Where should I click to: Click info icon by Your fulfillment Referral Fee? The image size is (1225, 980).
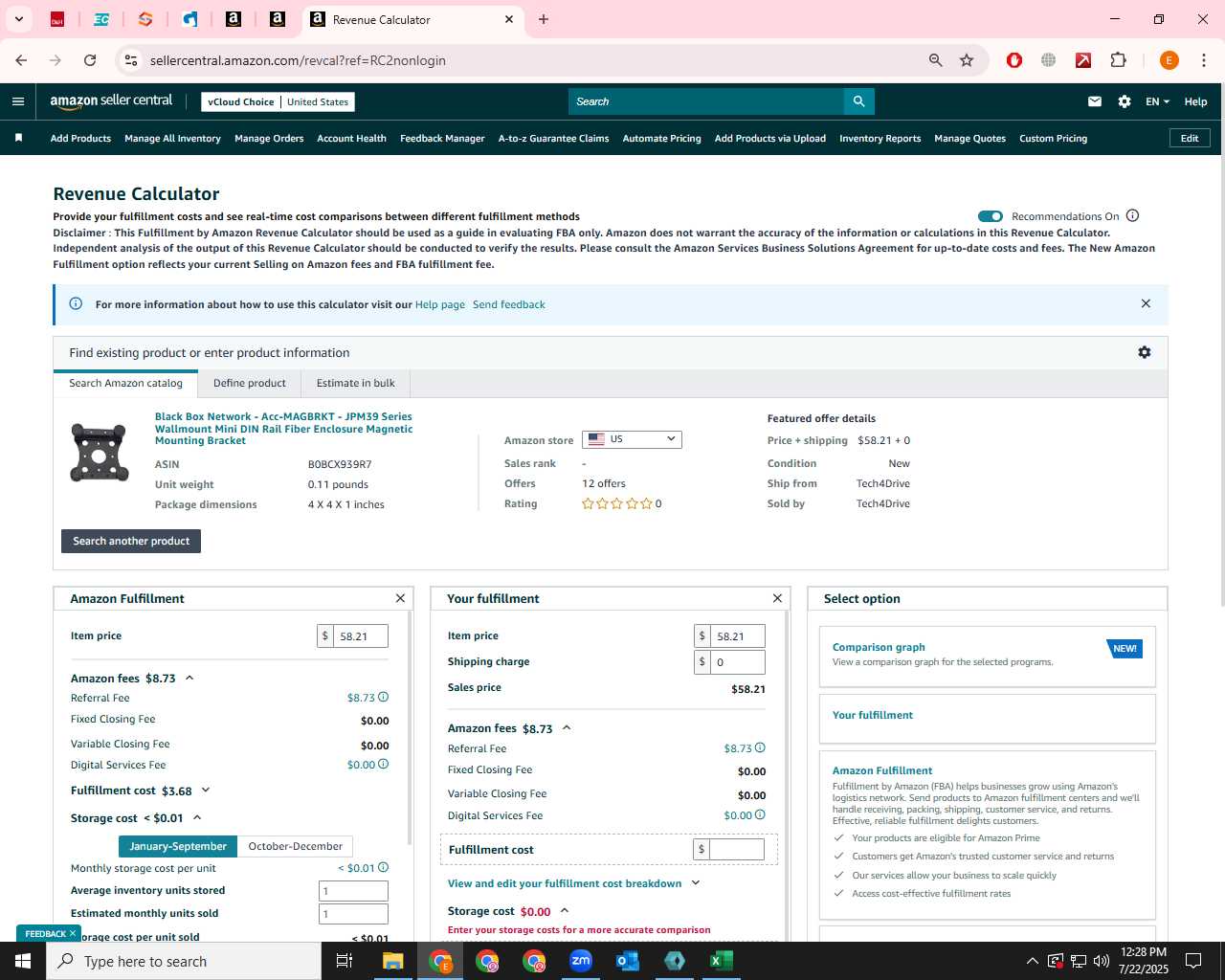coord(761,747)
